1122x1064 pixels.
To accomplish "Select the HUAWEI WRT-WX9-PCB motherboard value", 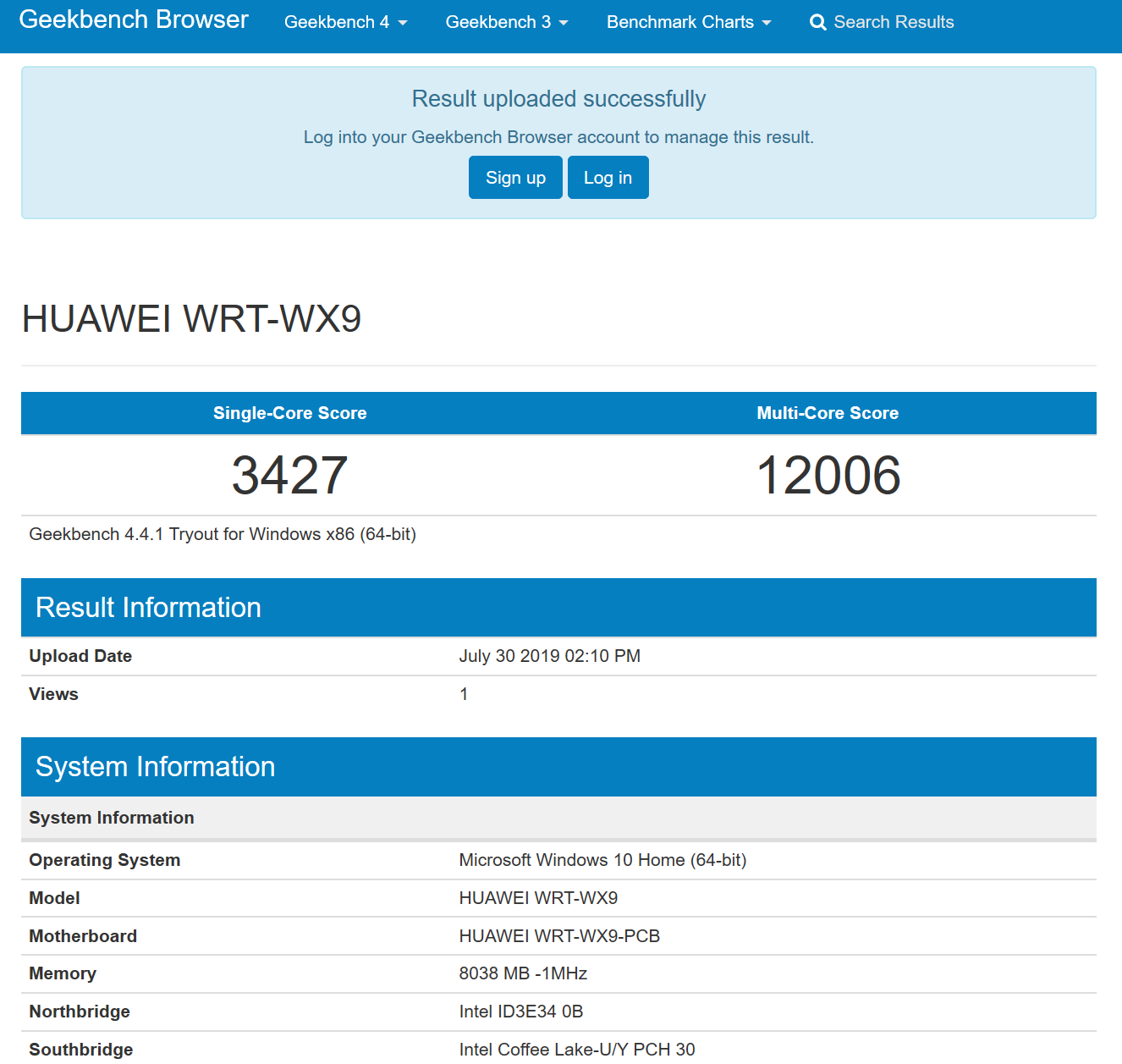I will pos(559,936).
